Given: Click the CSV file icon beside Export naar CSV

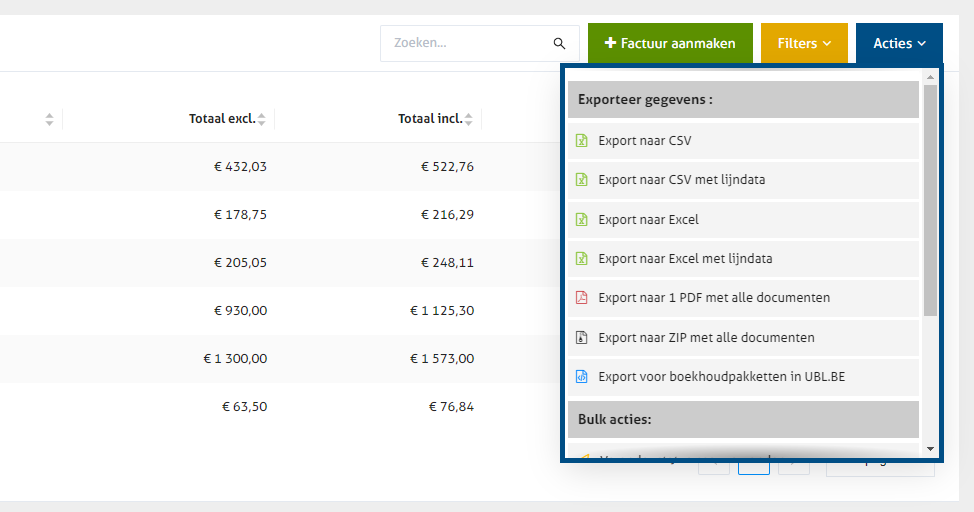Looking at the screenshot, I should point(582,141).
